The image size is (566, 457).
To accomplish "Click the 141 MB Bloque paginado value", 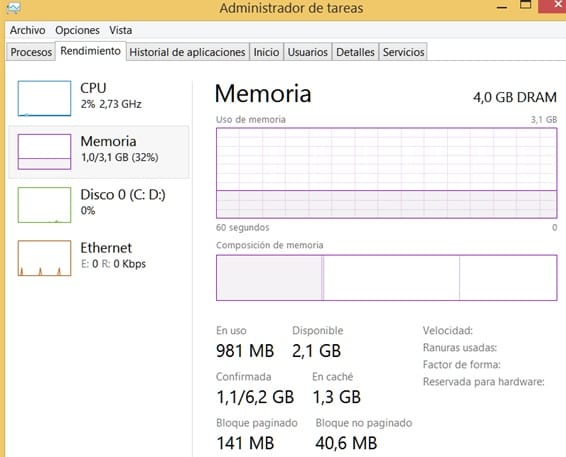I will 245,443.
